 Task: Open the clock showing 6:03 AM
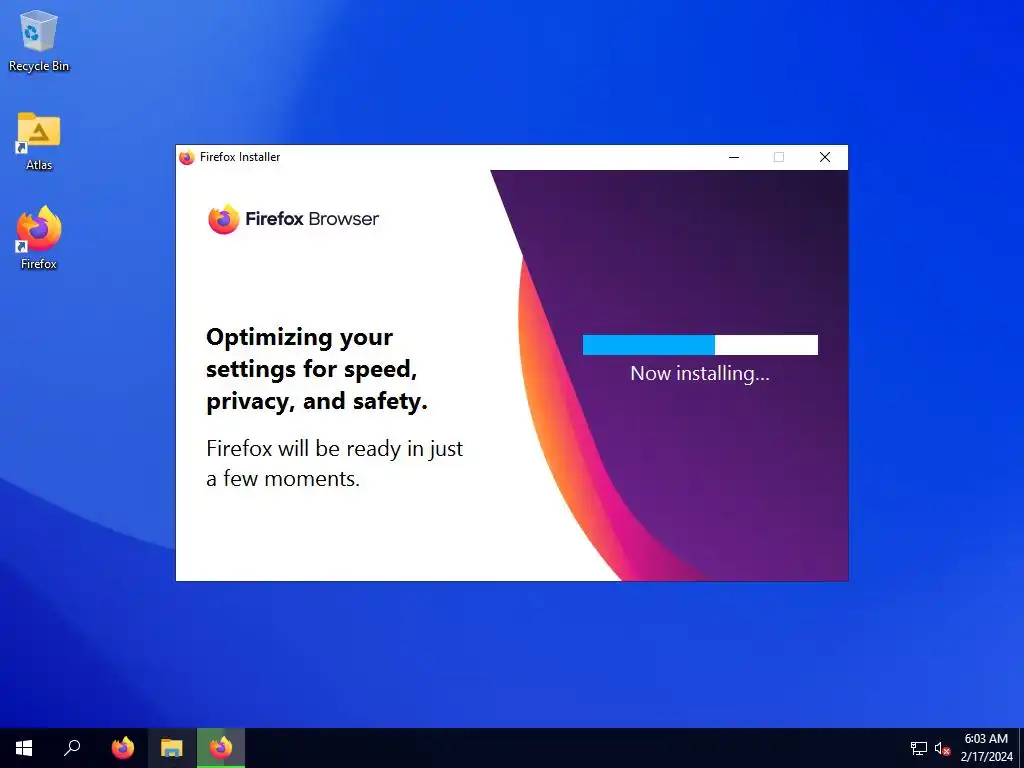tap(986, 748)
